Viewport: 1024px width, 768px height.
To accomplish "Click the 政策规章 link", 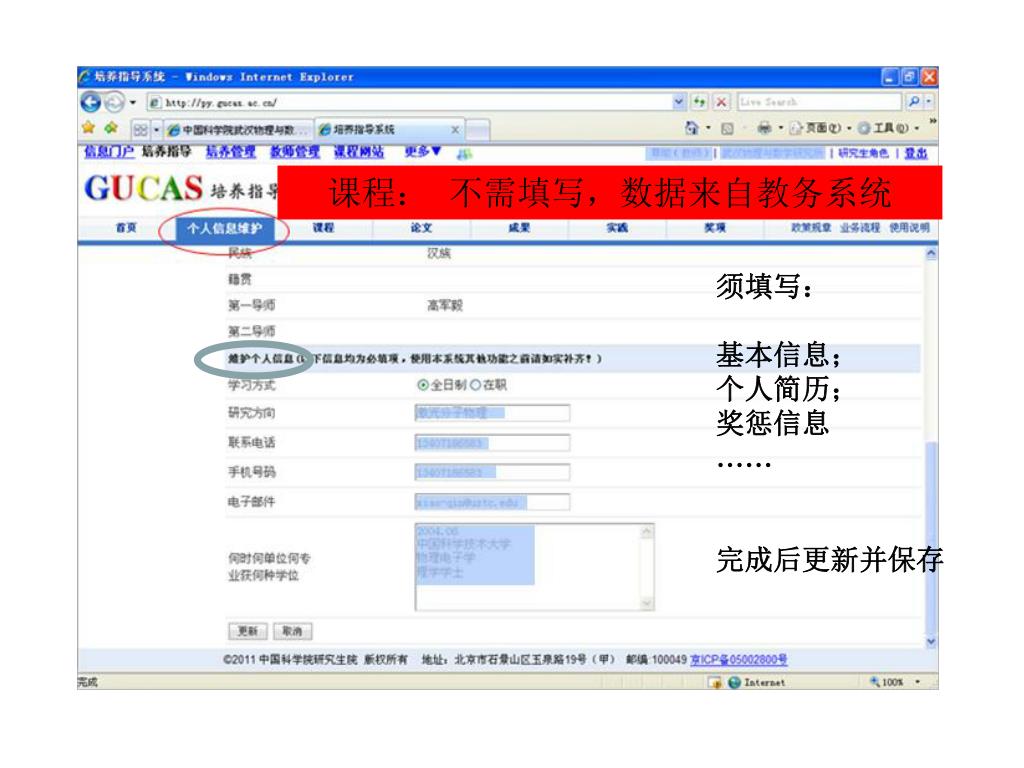I will 811,227.
